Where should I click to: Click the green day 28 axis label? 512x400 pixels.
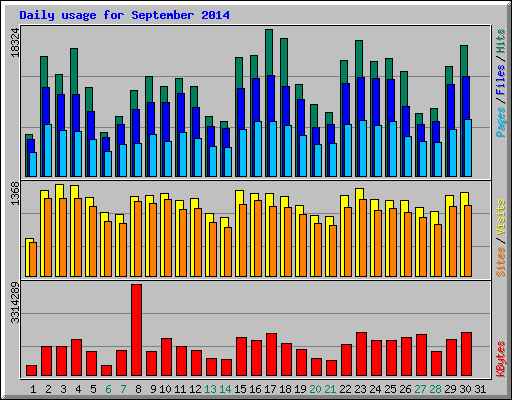435,389
